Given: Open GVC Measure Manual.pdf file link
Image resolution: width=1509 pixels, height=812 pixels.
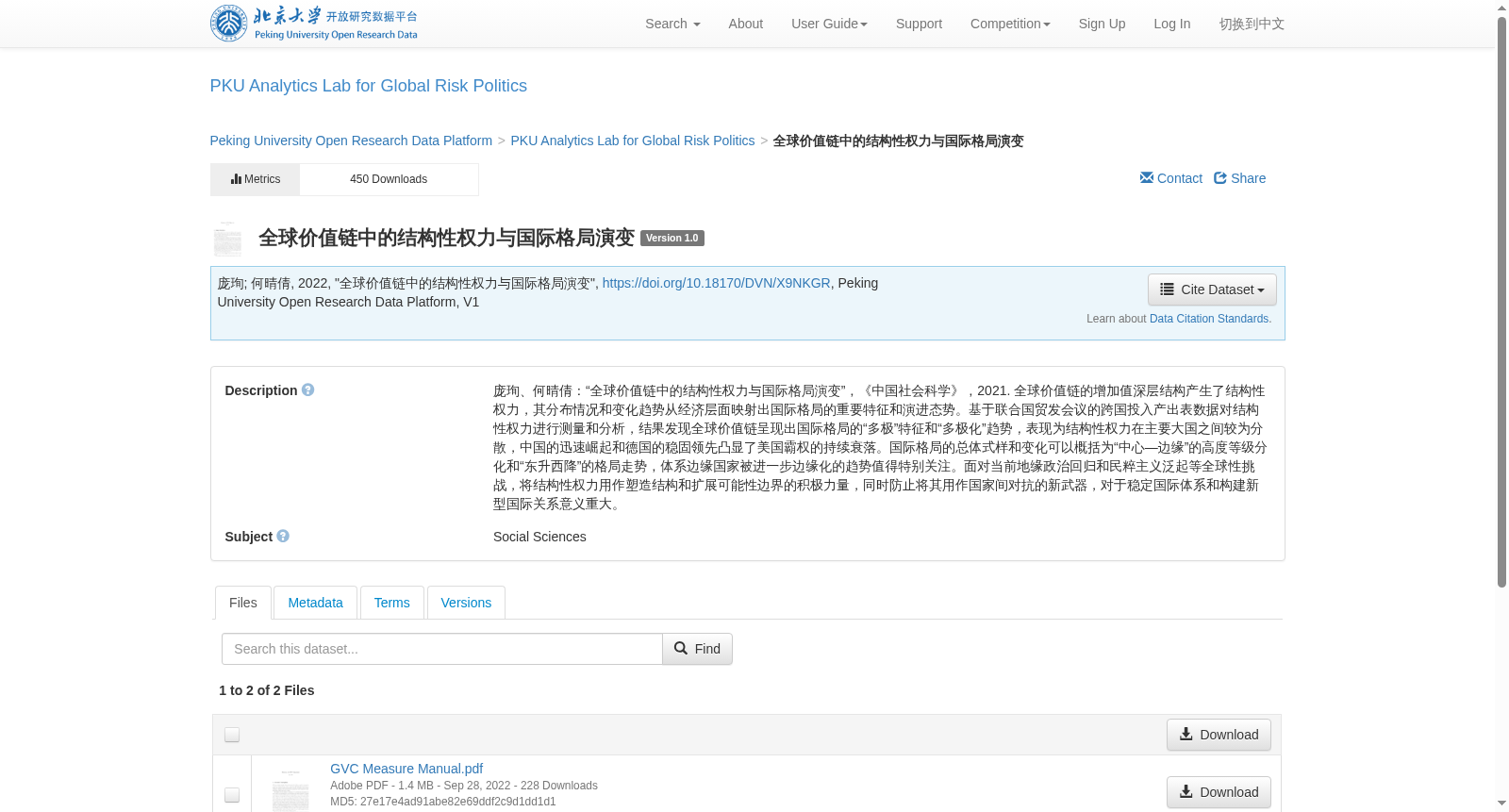Looking at the screenshot, I should click(x=406, y=769).
